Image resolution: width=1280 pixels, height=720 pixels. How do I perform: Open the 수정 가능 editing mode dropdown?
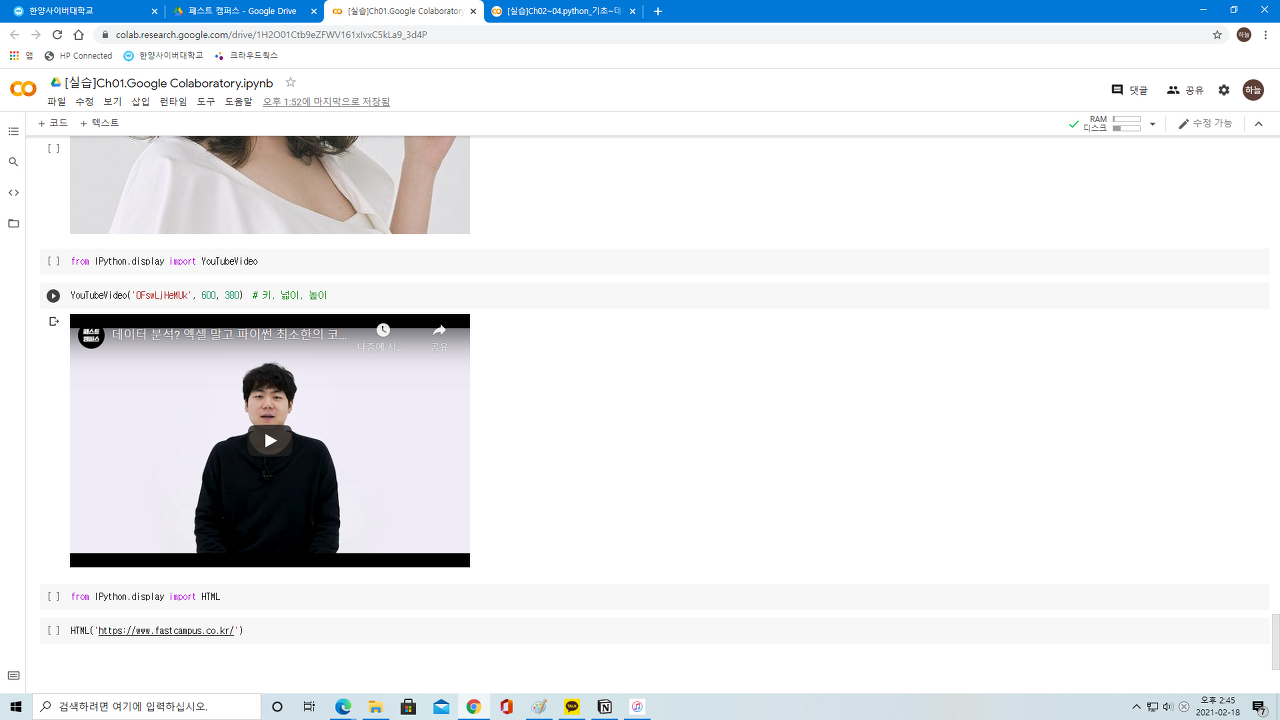click(x=1206, y=124)
